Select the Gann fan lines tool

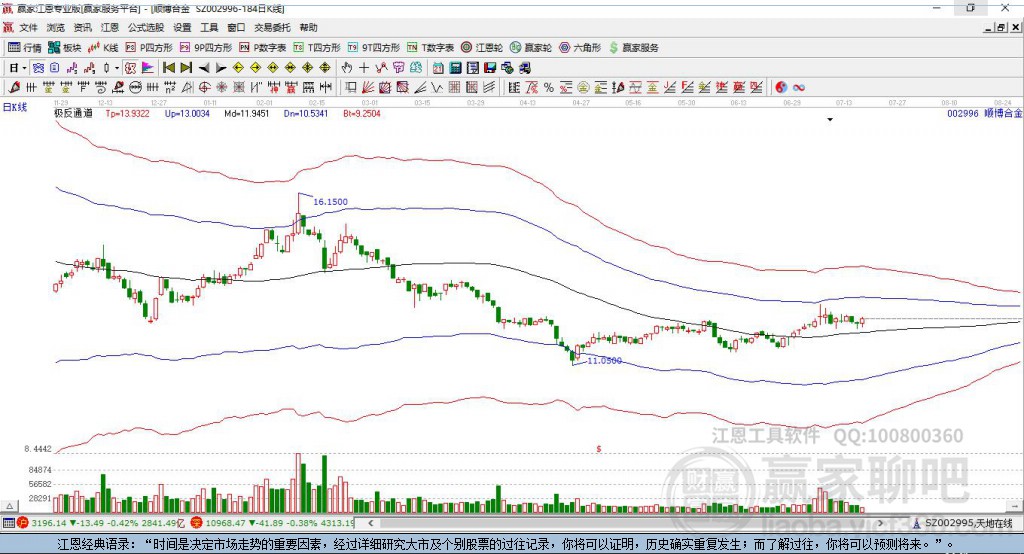[368, 88]
